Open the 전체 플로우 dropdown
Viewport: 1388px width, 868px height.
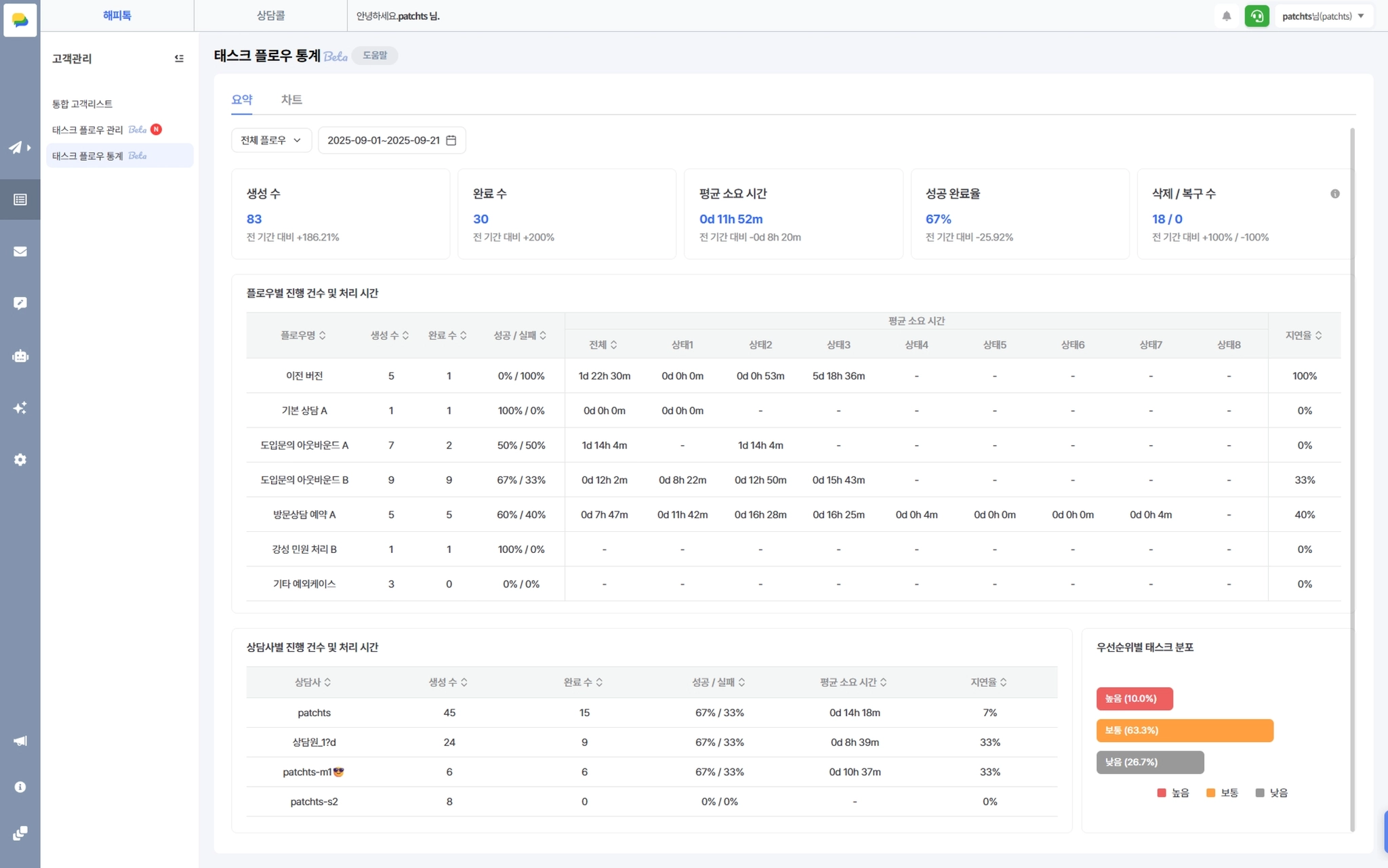point(271,140)
